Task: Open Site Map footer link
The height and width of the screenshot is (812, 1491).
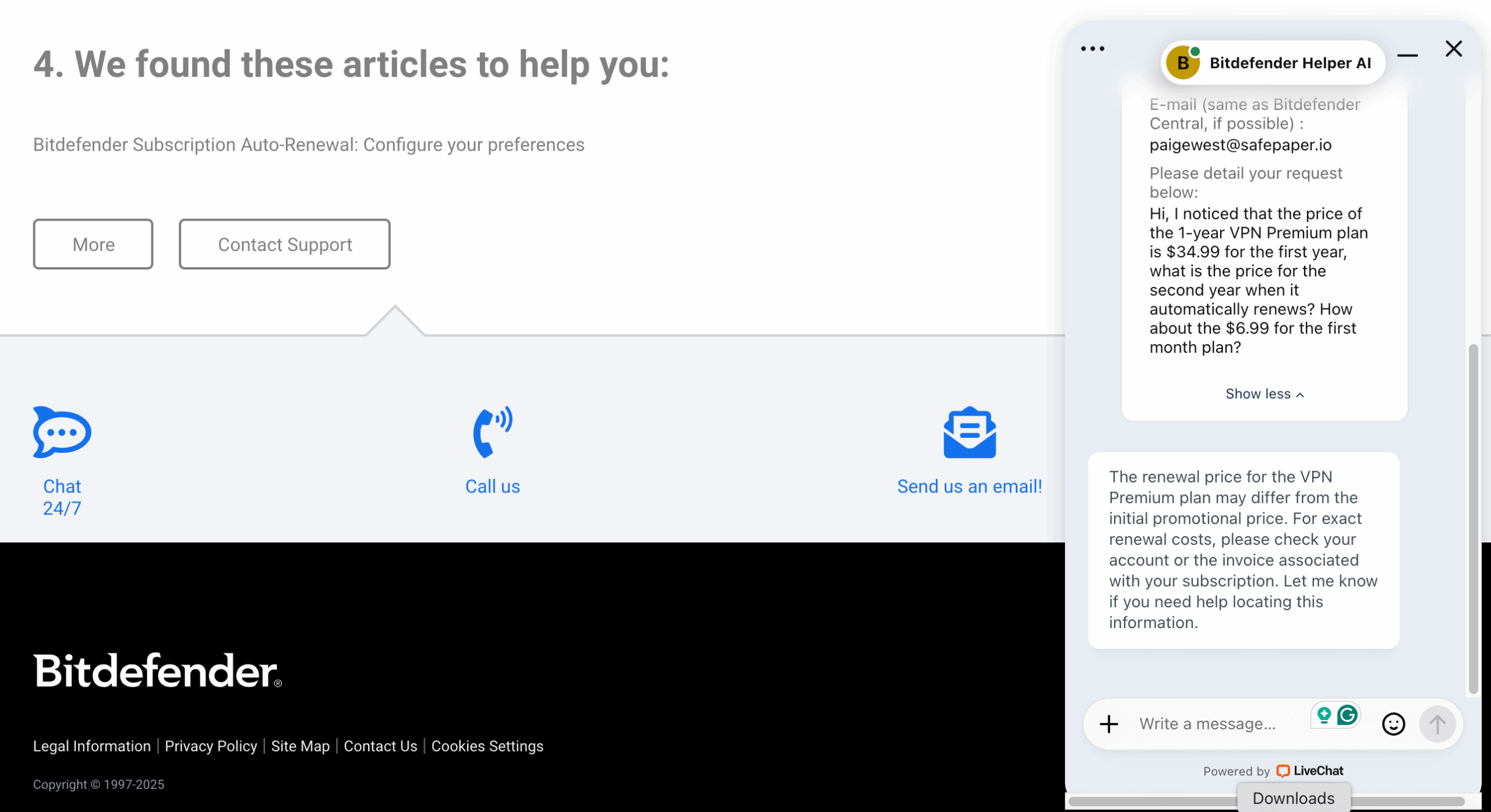Action: 301,746
